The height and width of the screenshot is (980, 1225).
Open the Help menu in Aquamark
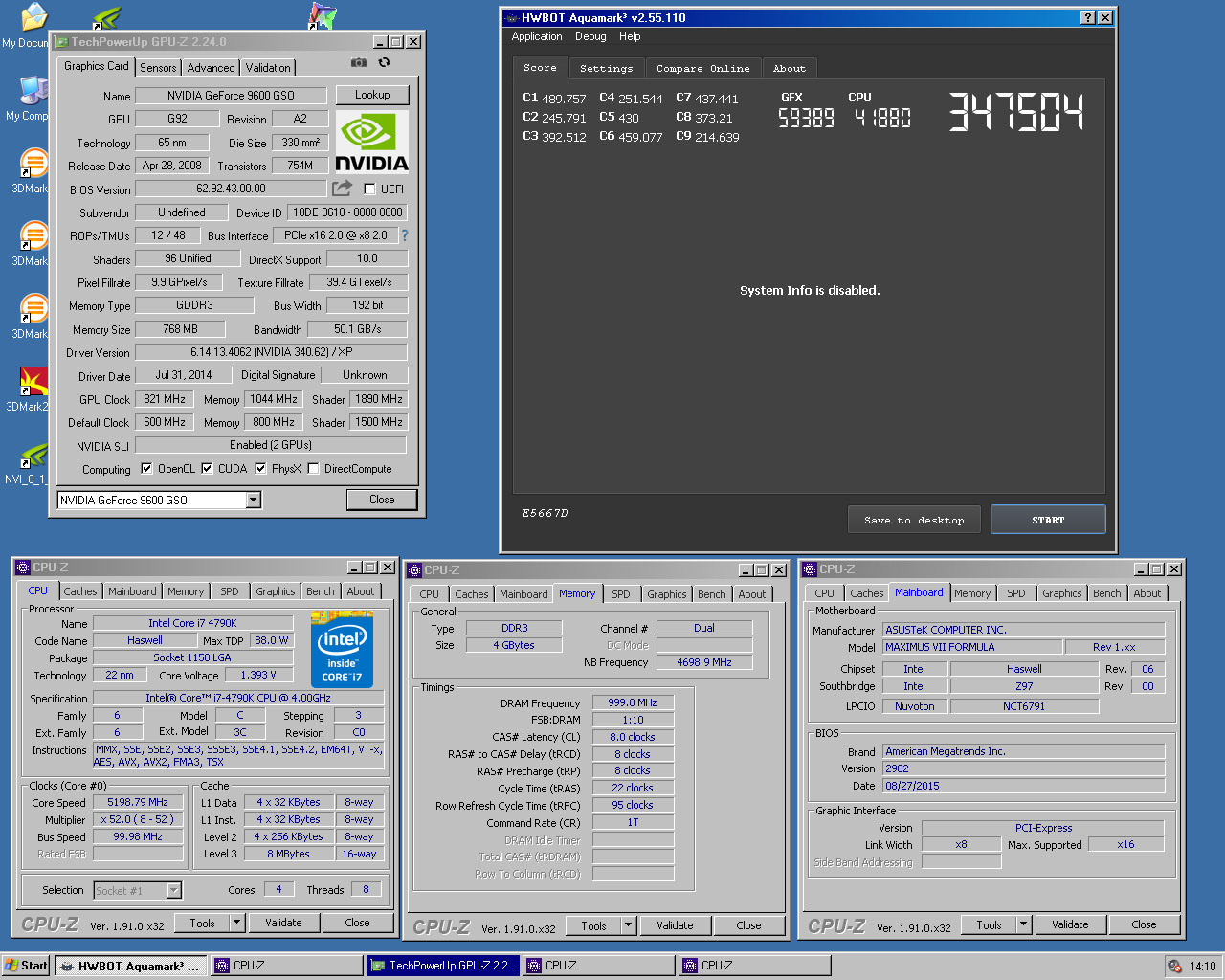coord(630,36)
